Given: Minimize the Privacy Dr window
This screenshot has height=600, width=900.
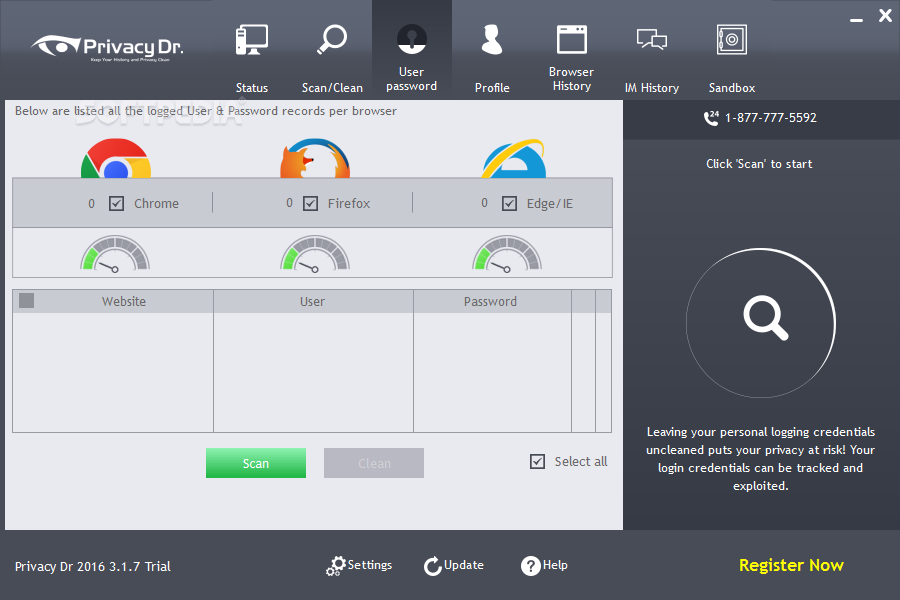Looking at the screenshot, I should (x=856, y=20).
